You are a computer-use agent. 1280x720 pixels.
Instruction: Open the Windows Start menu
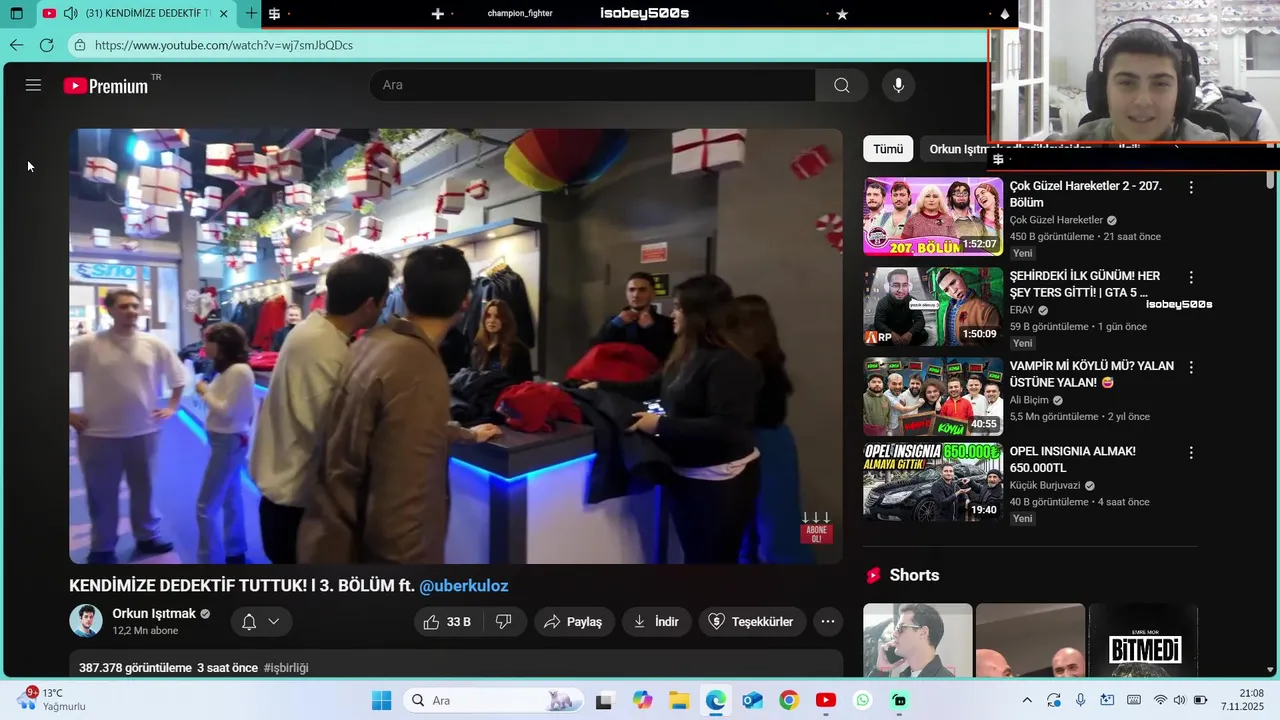381,700
